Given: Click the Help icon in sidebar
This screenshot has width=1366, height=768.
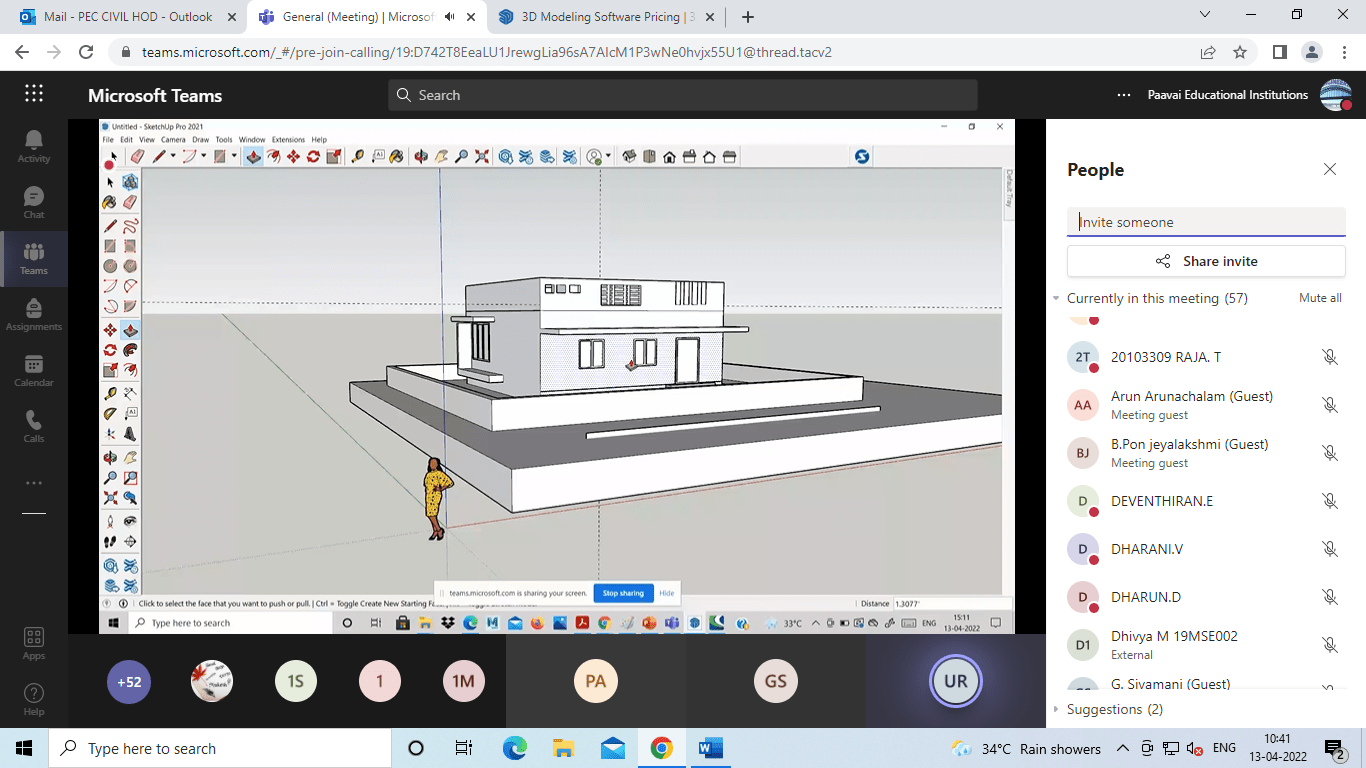Looking at the screenshot, I should [x=34, y=699].
